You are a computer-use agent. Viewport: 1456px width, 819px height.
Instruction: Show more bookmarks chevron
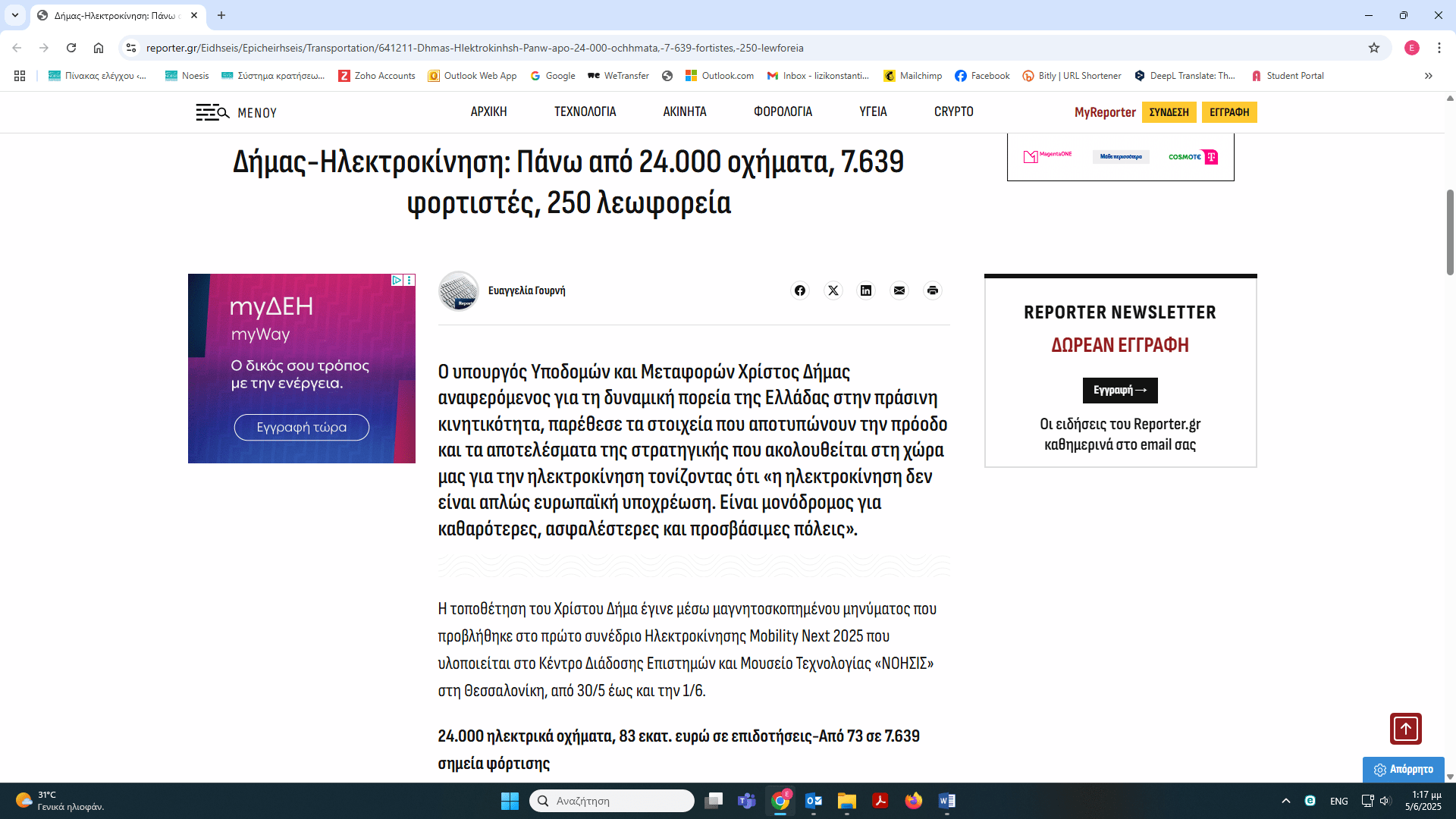pos(1428,76)
